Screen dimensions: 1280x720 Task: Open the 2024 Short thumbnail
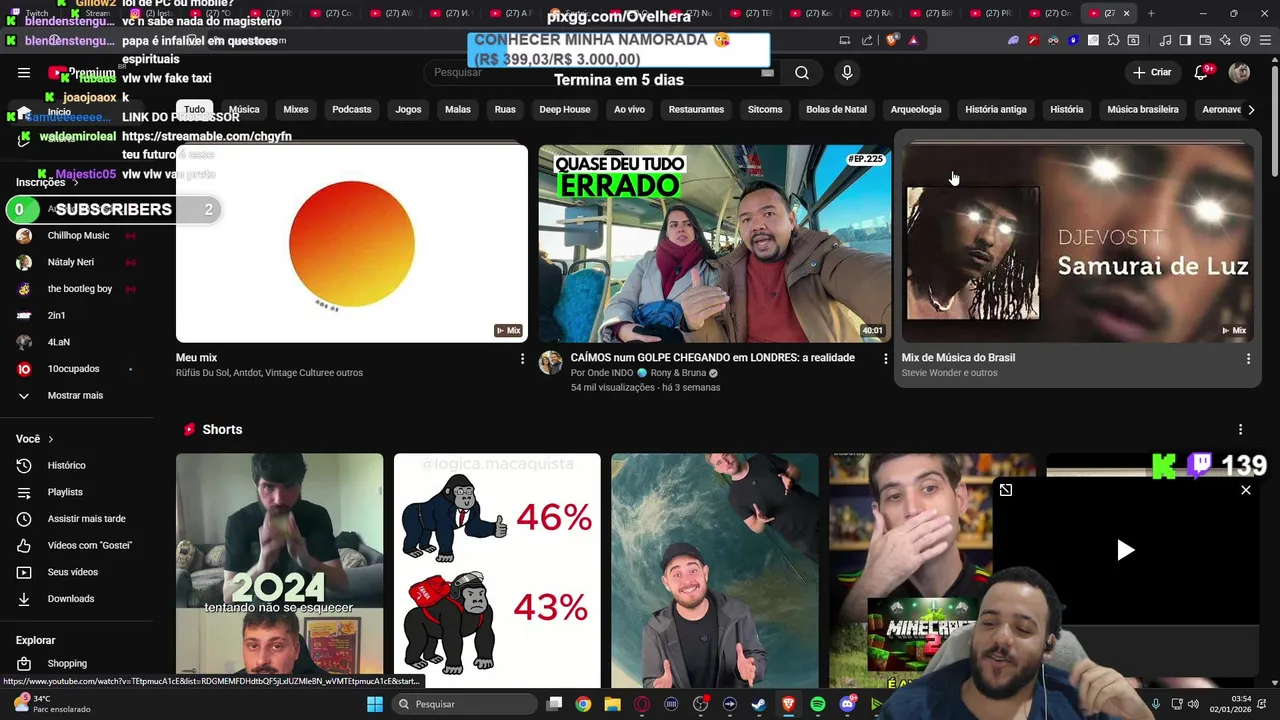click(x=279, y=570)
